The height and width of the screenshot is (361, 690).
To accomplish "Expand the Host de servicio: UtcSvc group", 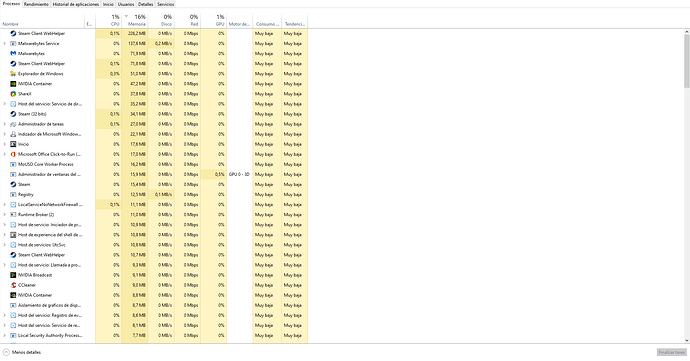I will [x=4, y=245].
